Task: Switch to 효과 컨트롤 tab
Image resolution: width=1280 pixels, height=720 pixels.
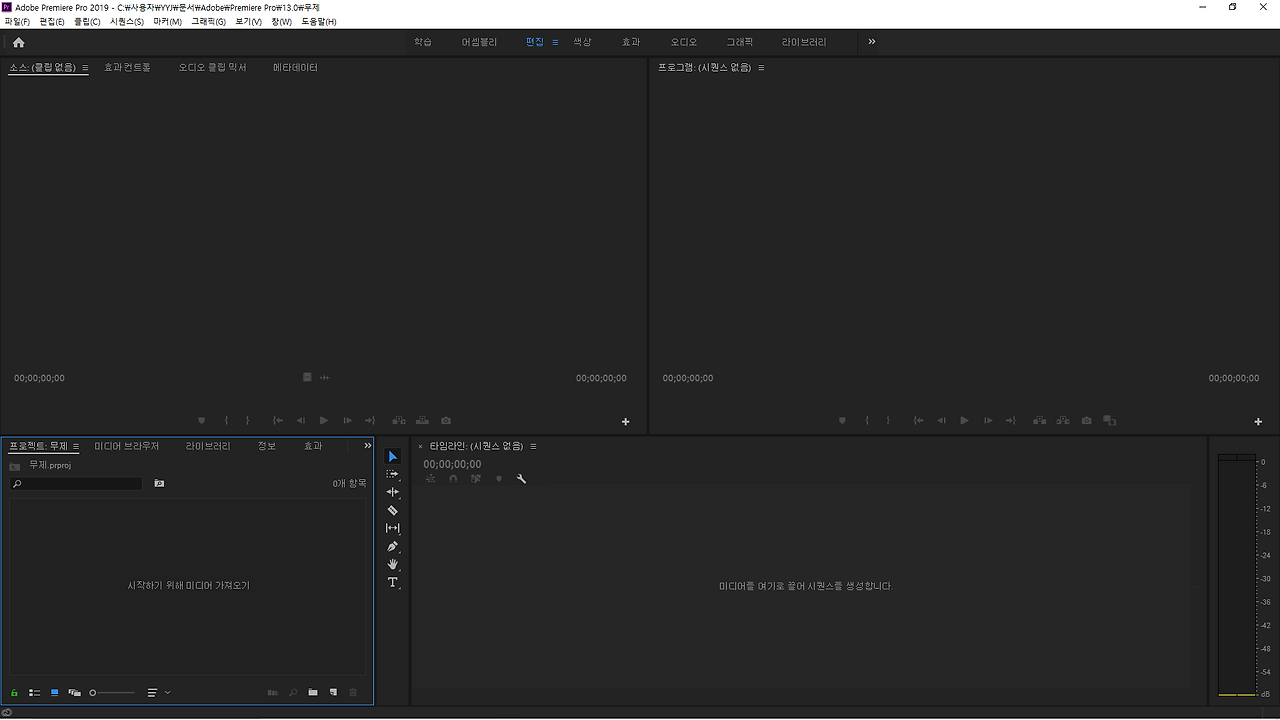Action: [x=127, y=68]
